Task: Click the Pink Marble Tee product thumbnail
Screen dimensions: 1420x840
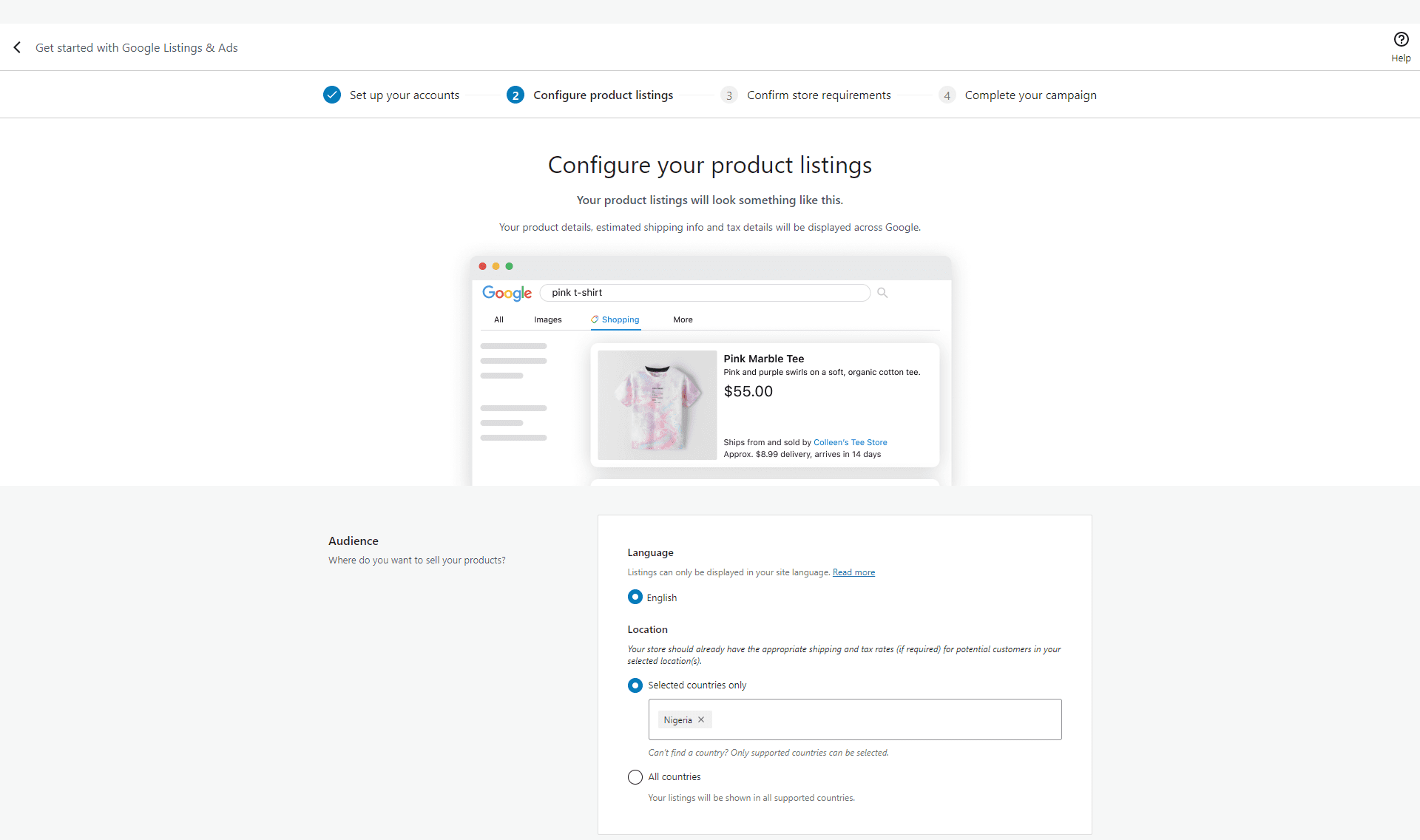Action: [656, 404]
